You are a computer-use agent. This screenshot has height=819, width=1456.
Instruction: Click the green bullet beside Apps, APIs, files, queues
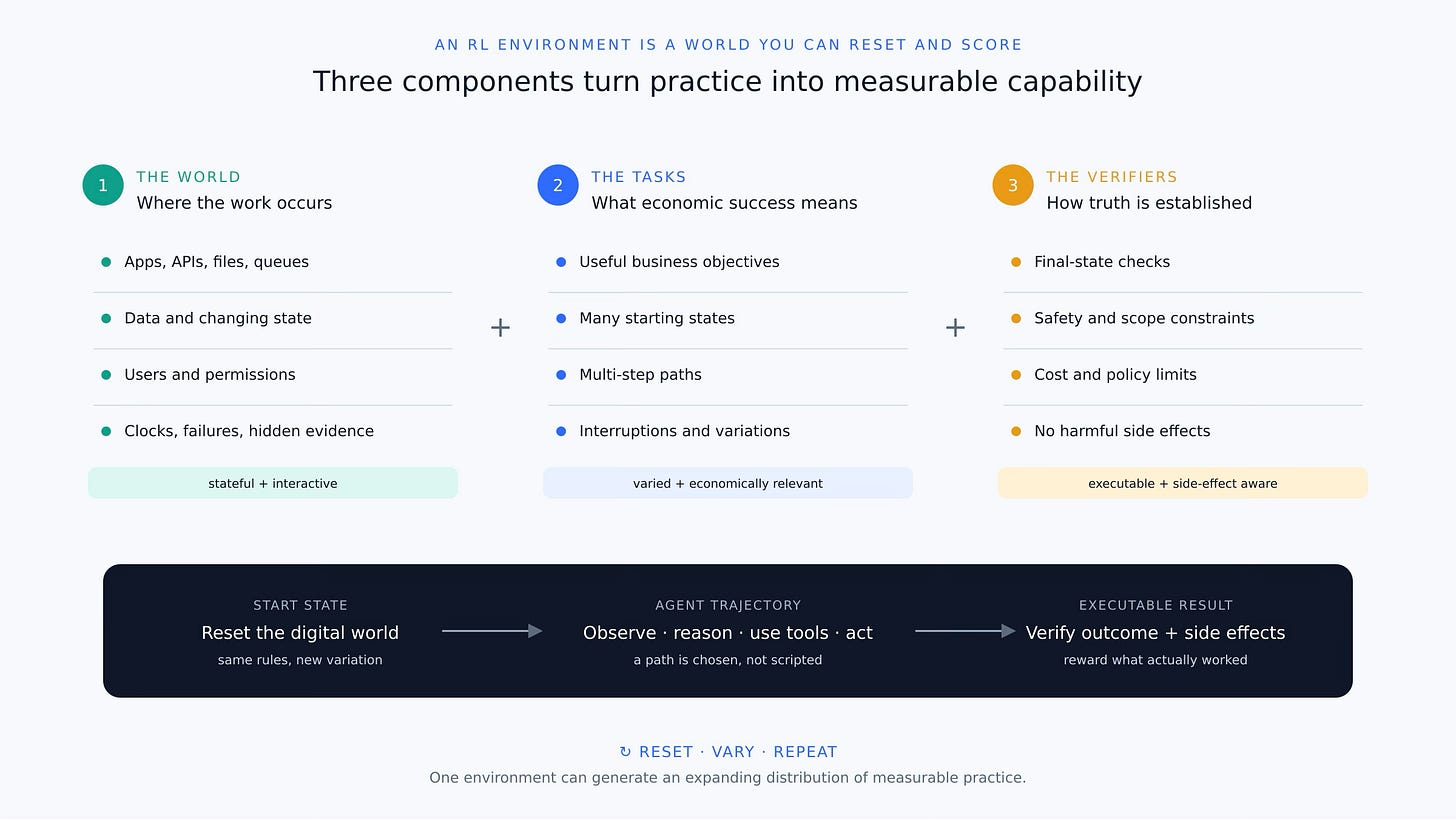pyautogui.click(x=106, y=262)
